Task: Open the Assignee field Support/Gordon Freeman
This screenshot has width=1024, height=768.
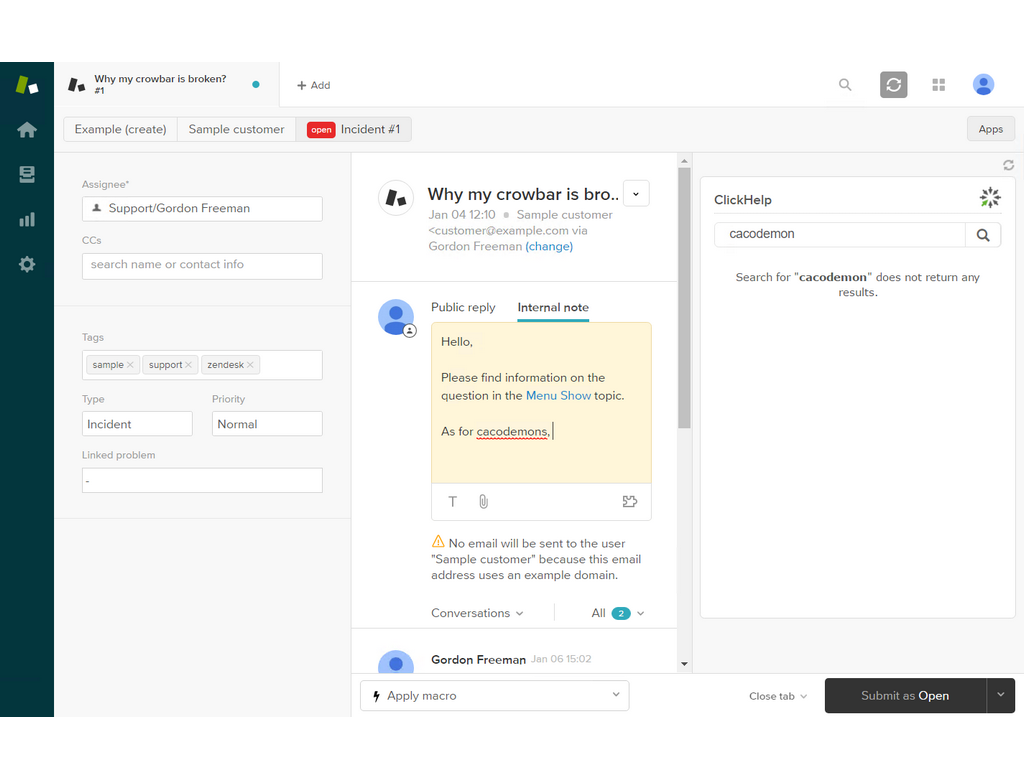Action: (x=202, y=208)
